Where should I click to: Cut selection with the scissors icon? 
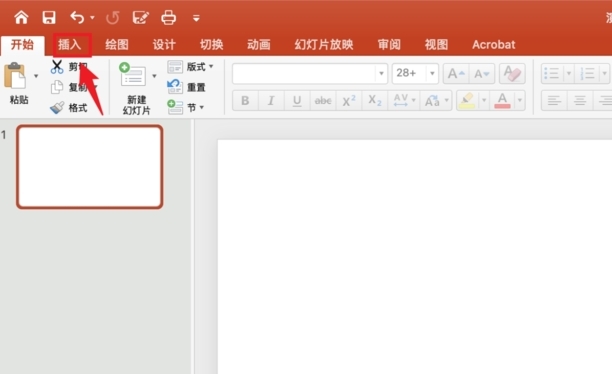point(57,67)
